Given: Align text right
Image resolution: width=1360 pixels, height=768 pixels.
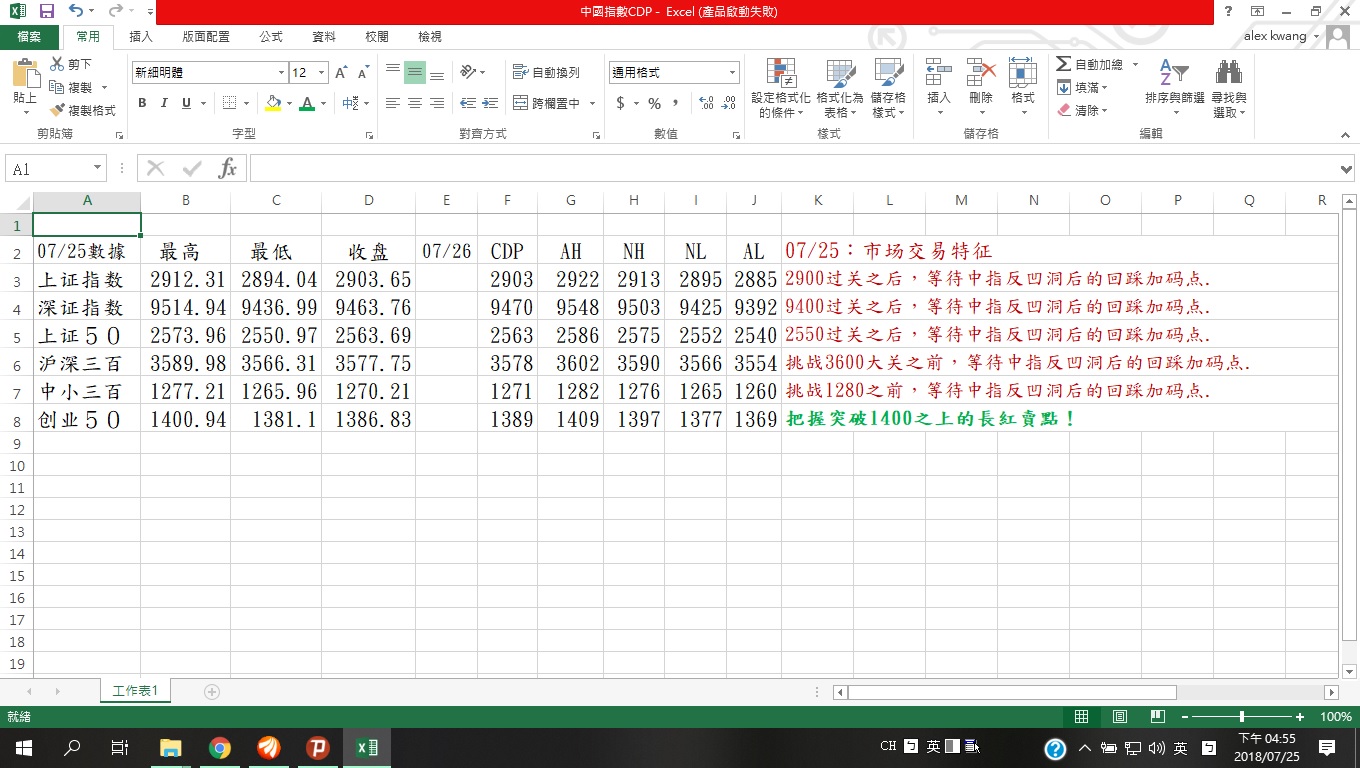Looking at the screenshot, I should [437, 103].
